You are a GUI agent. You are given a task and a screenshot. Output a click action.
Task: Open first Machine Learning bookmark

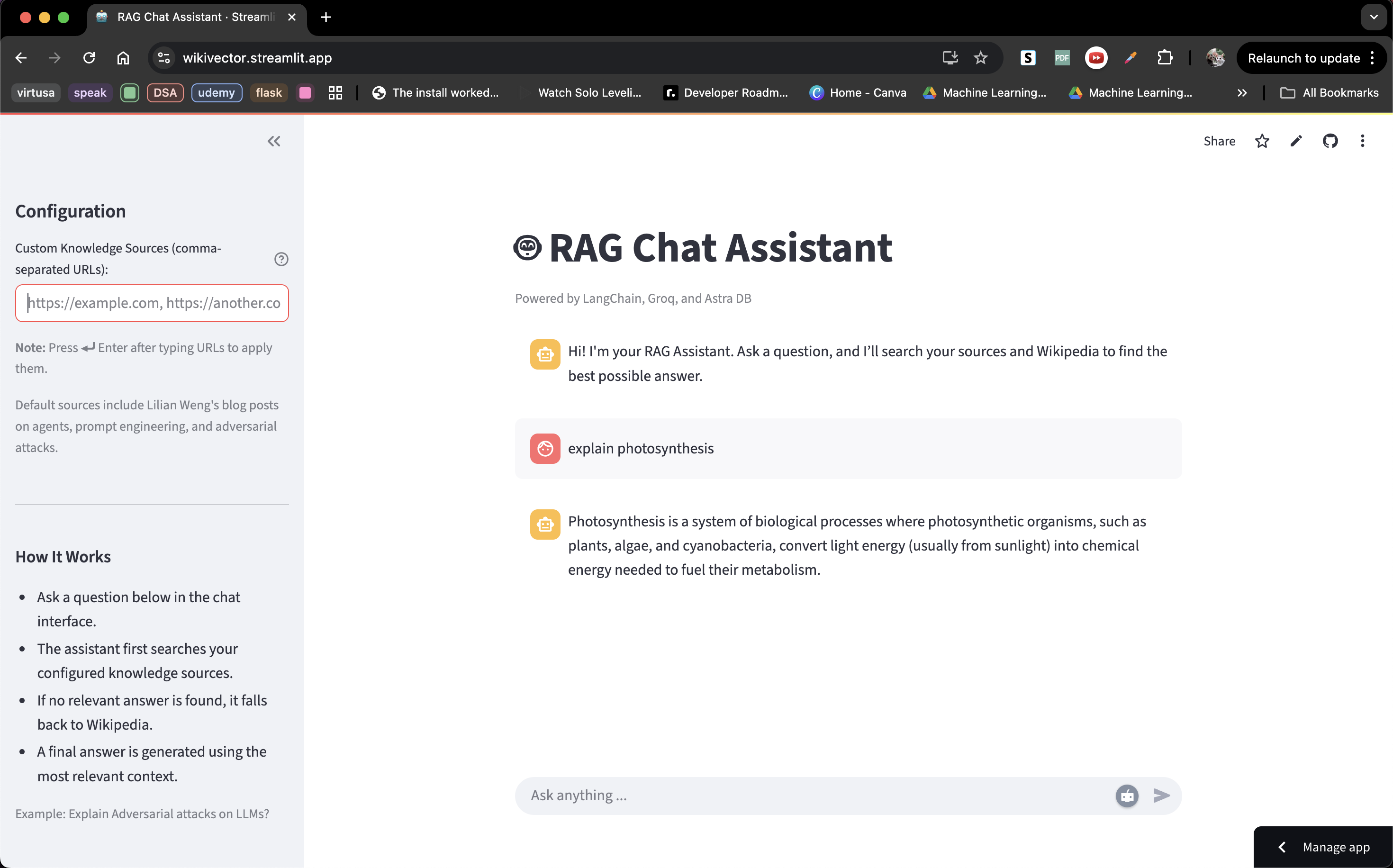985,92
